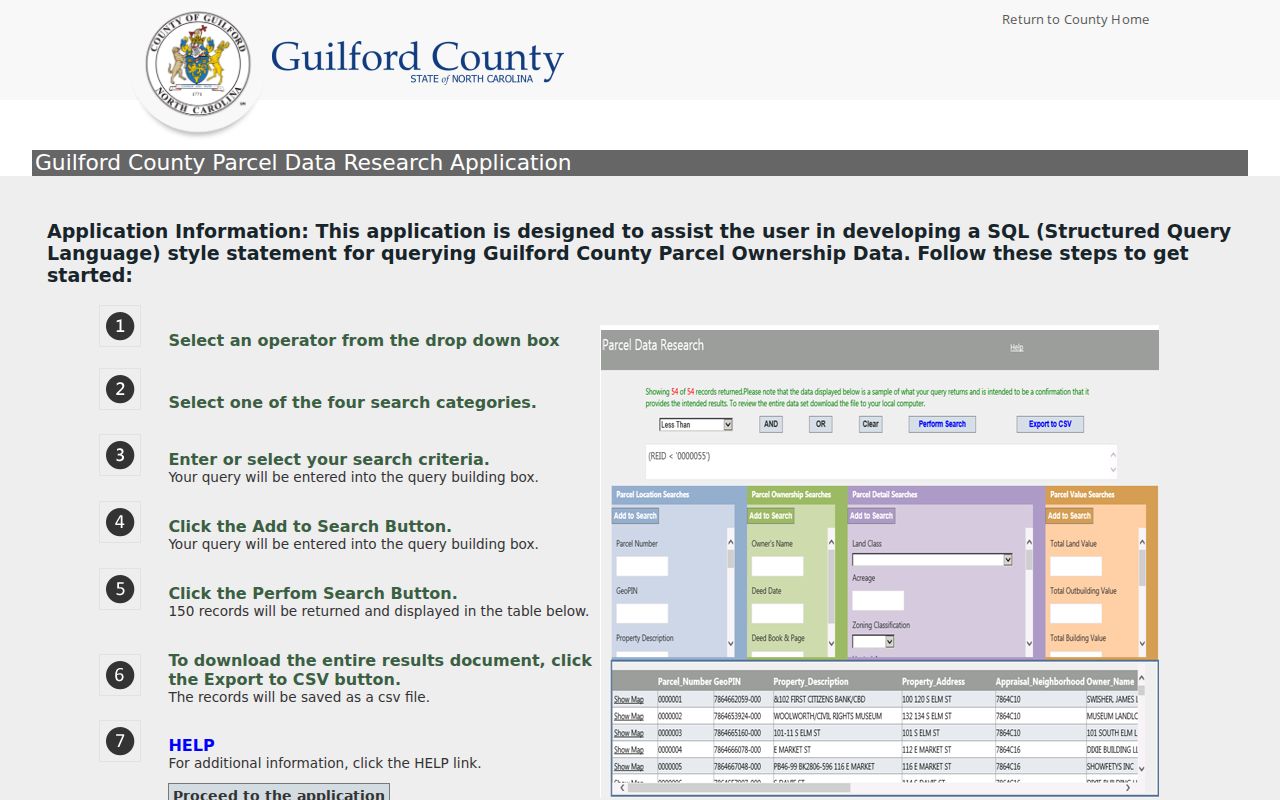Viewport: 1280px width, 800px height.
Task: Click 'Select one of the four search categories.' text
Action: 352,402
